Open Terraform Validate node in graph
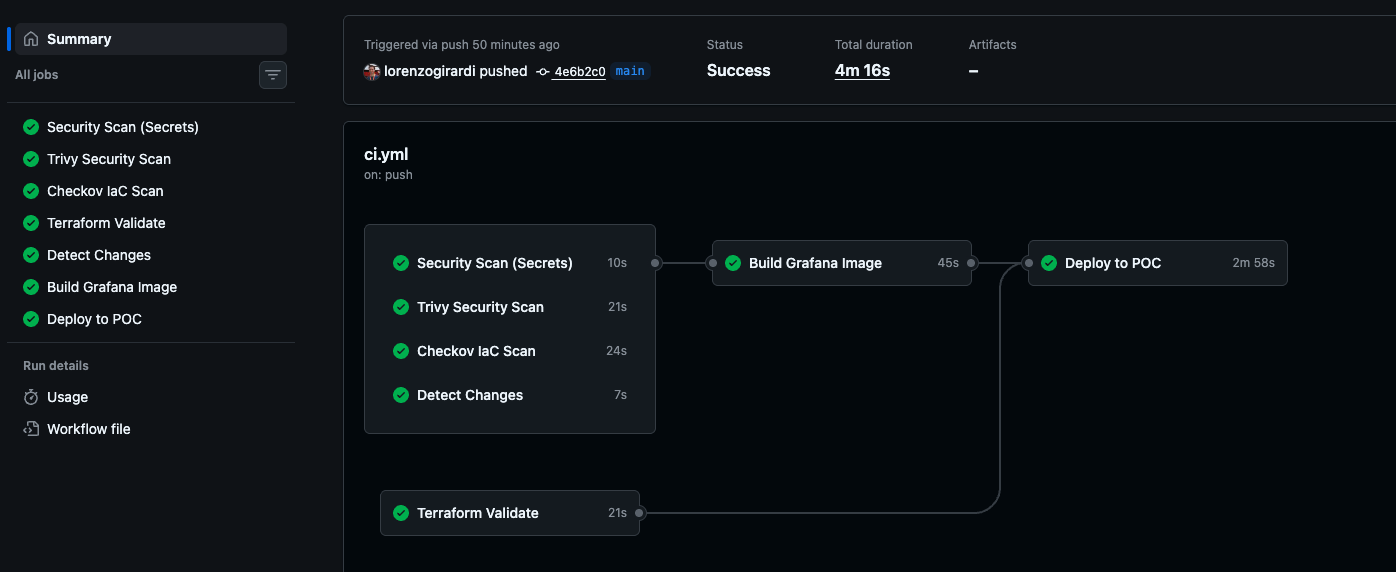Image resolution: width=1396 pixels, height=572 pixels. click(x=510, y=513)
